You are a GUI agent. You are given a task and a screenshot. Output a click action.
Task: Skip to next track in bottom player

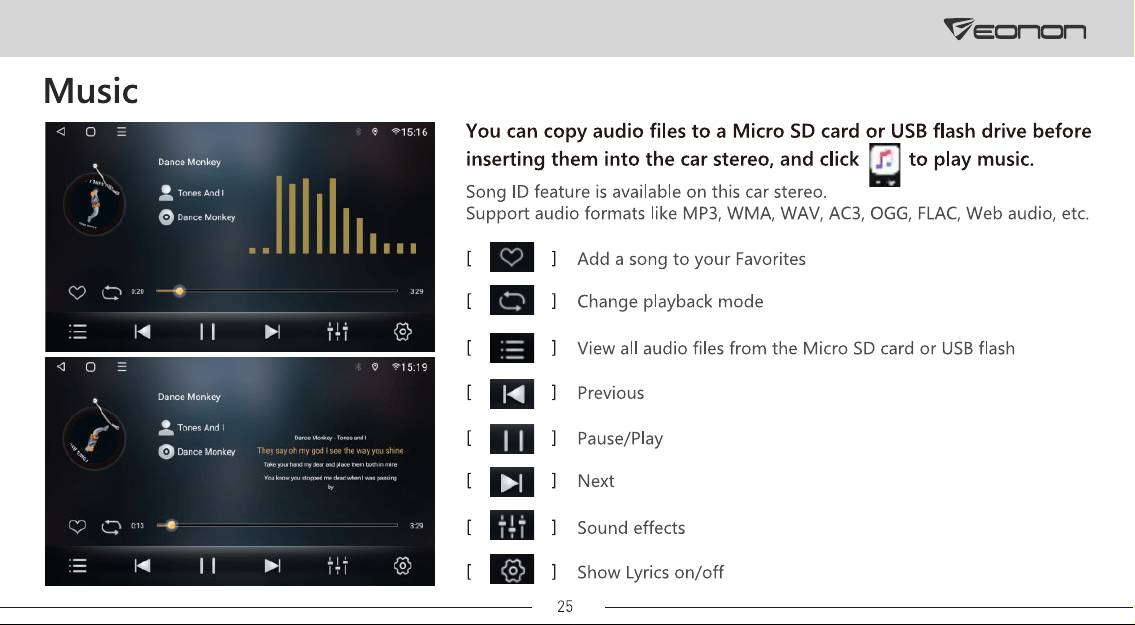click(x=272, y=566)
